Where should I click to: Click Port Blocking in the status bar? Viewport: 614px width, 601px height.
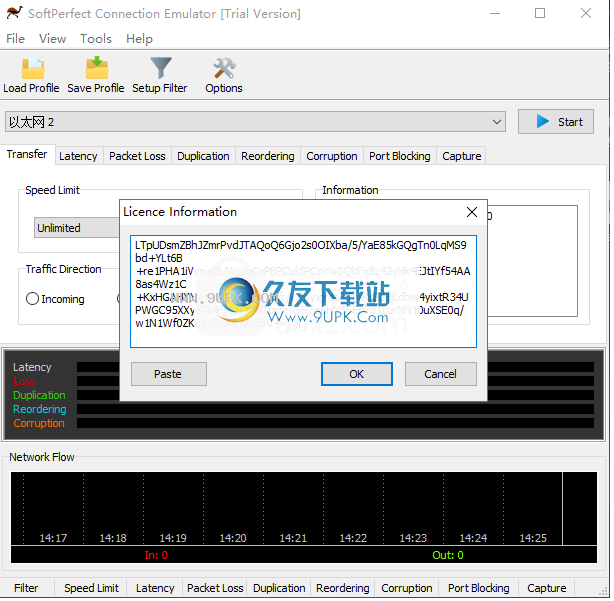click(479, 588)
